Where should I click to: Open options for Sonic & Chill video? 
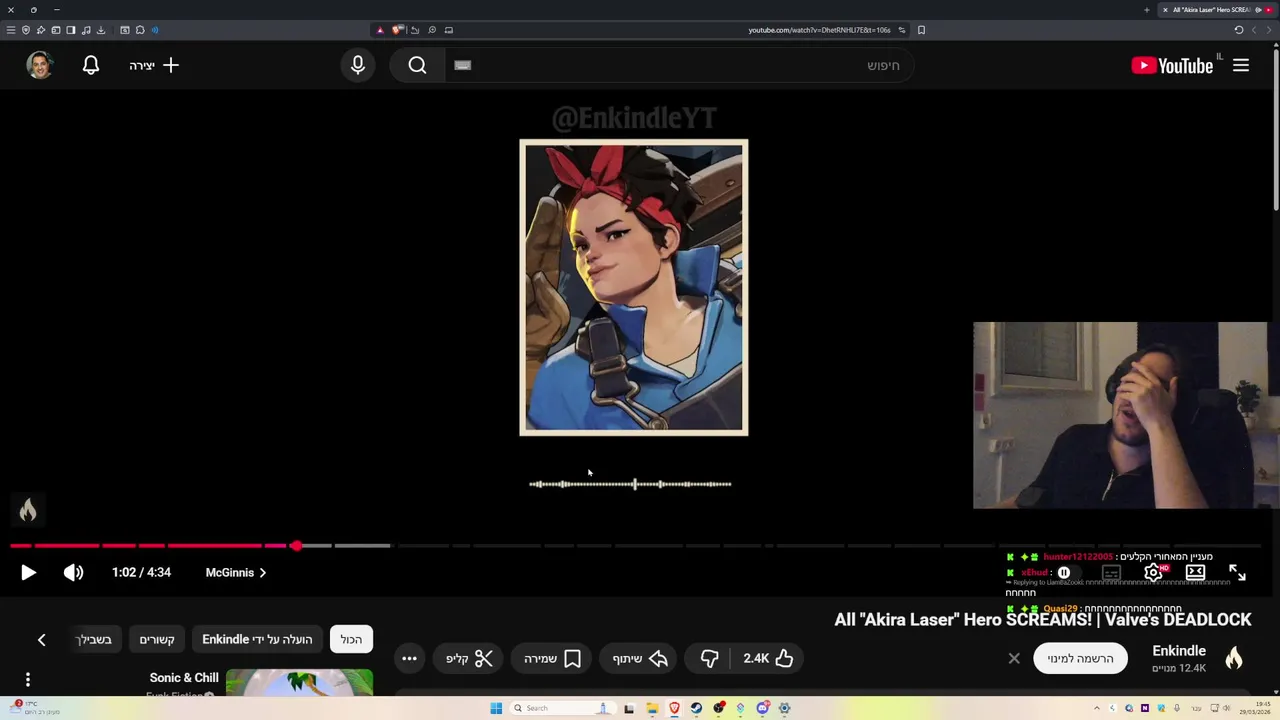pyautogui.click(x=28, y=679)
